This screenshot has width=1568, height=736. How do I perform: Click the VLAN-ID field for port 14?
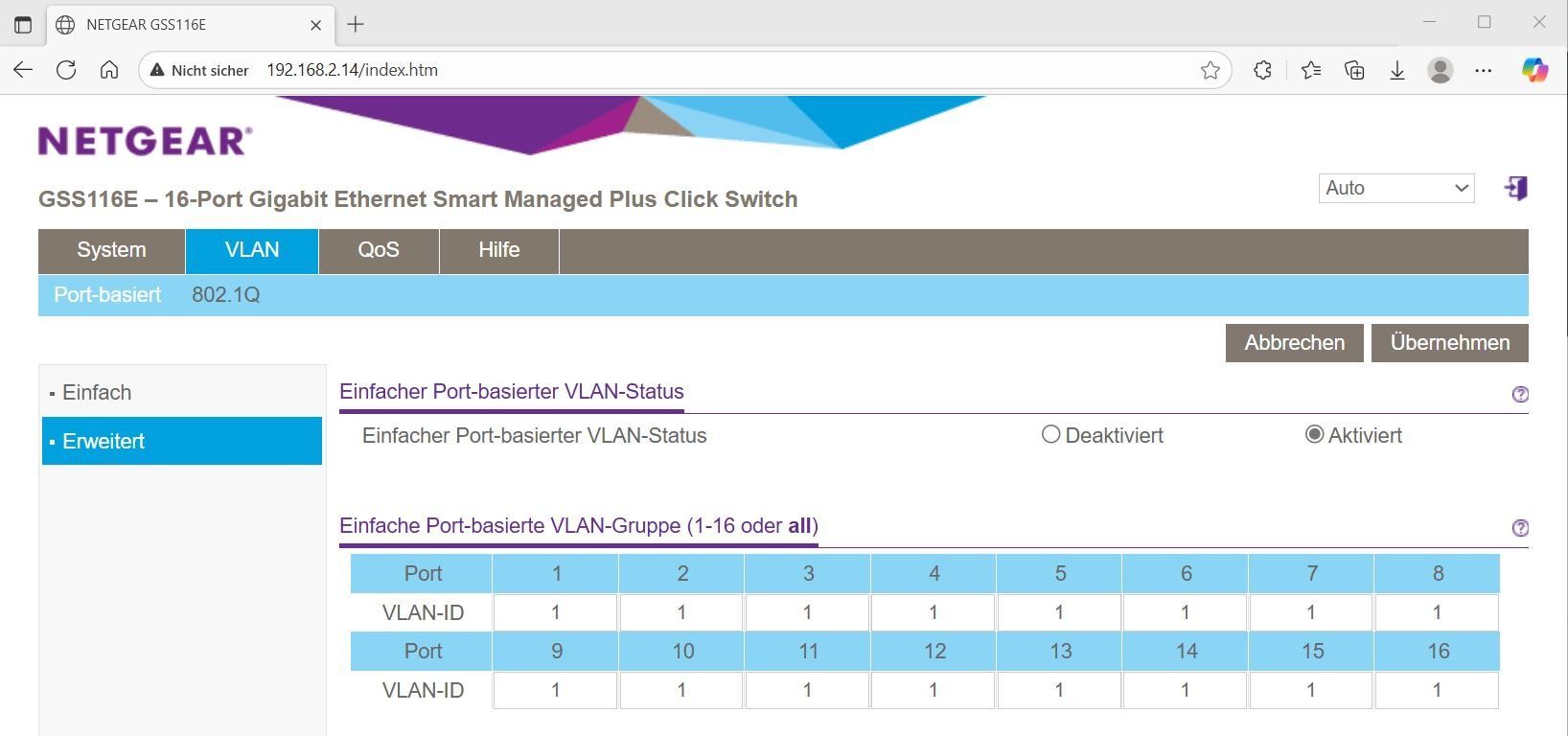[1186, 690]
